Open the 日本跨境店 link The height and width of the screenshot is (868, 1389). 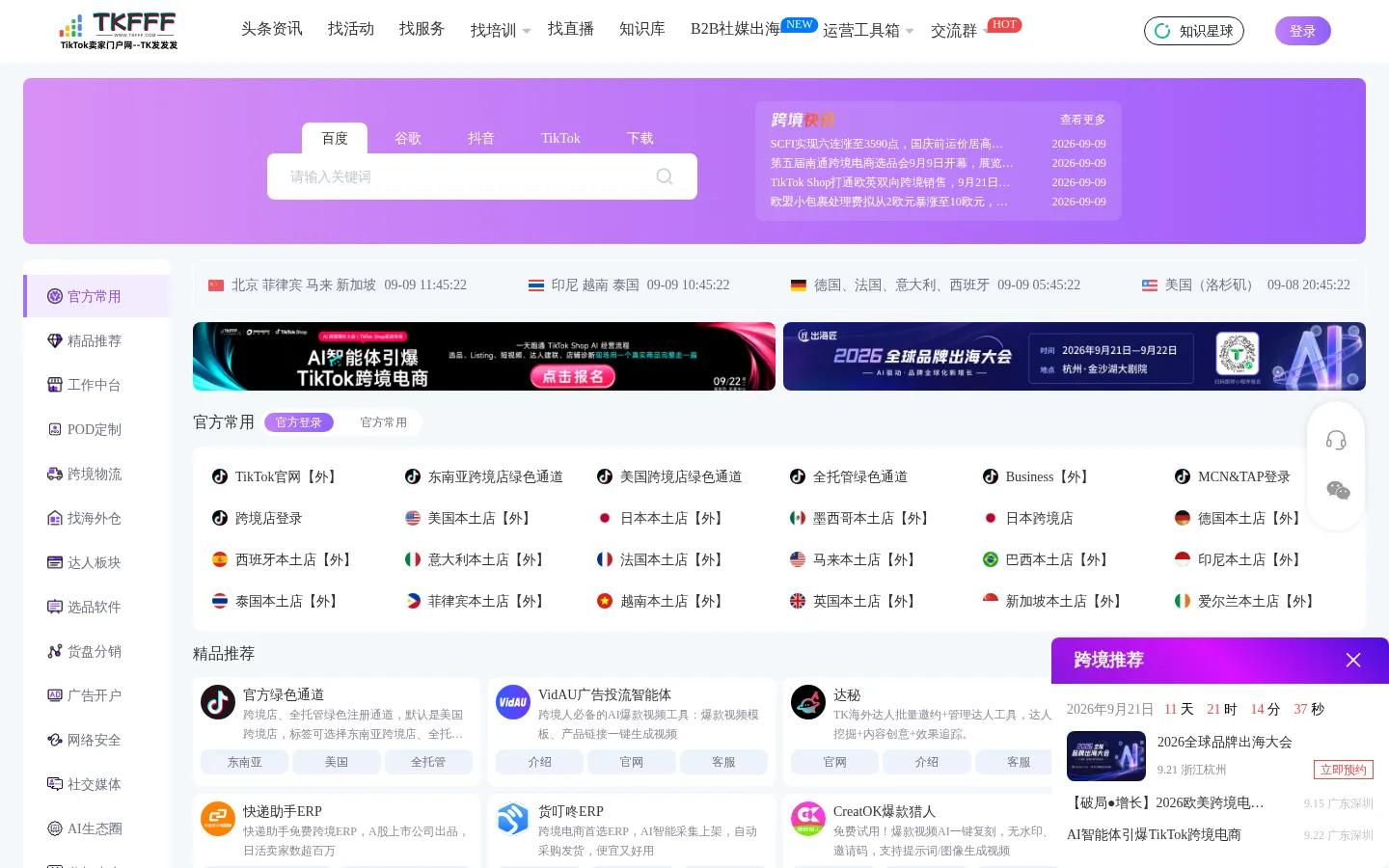1028,518
